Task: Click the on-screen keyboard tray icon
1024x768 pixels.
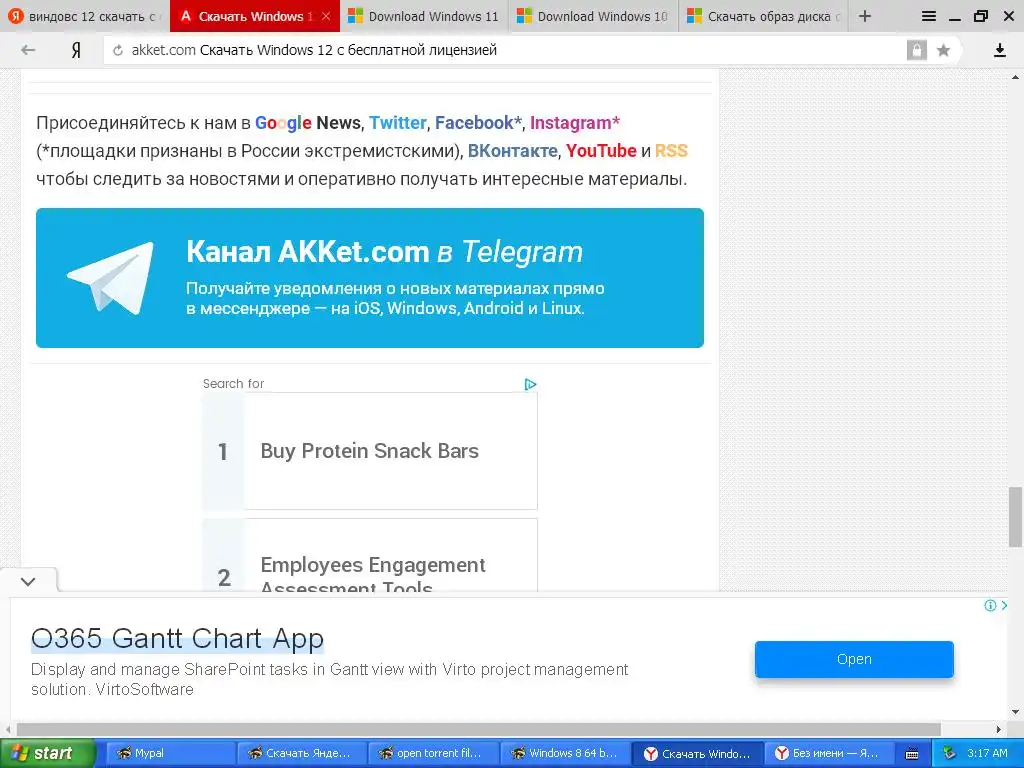Action: 912,754
